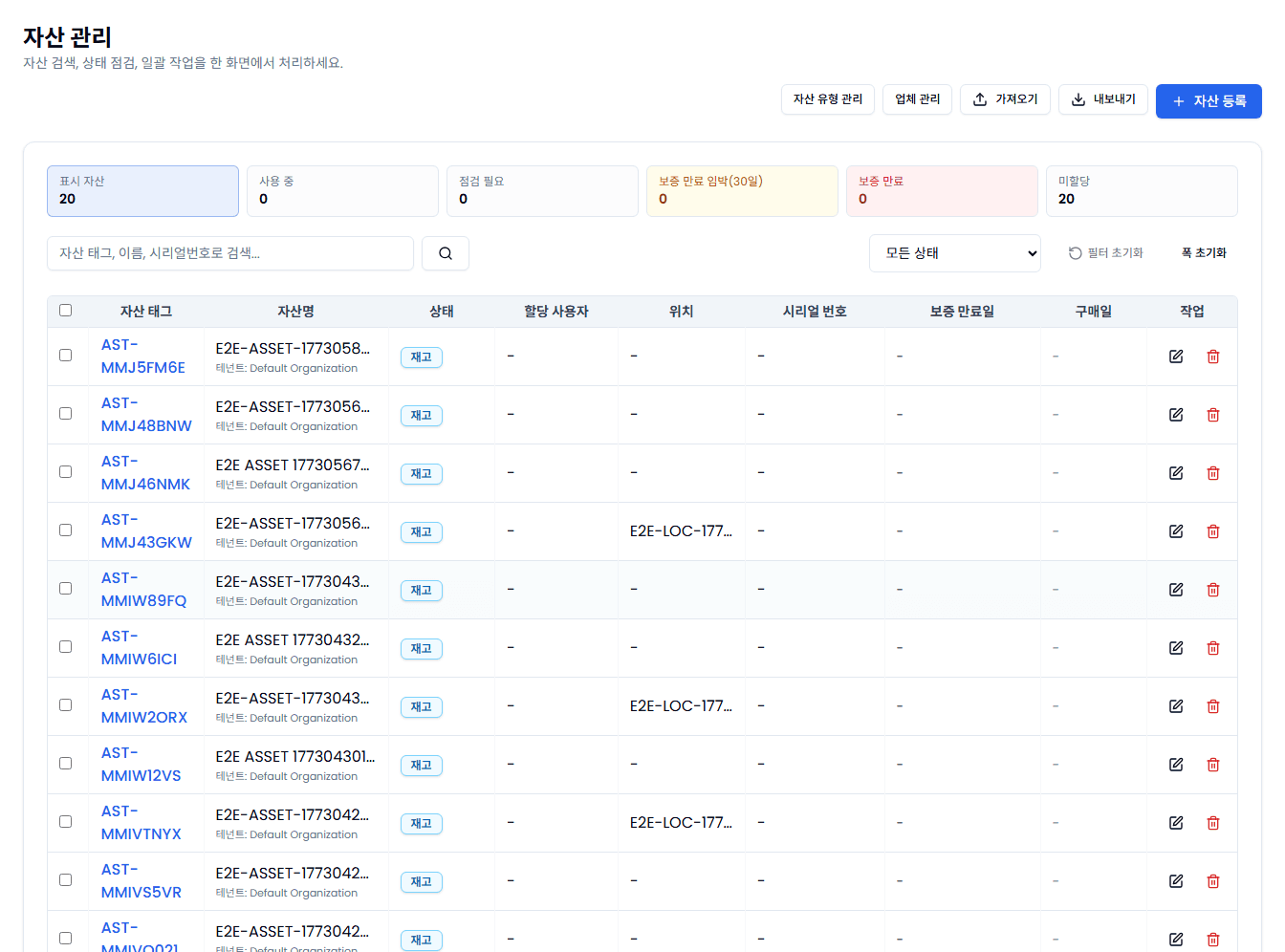
Task: Open asset link AST-MMIW12VS
Action: pos(141,765)
